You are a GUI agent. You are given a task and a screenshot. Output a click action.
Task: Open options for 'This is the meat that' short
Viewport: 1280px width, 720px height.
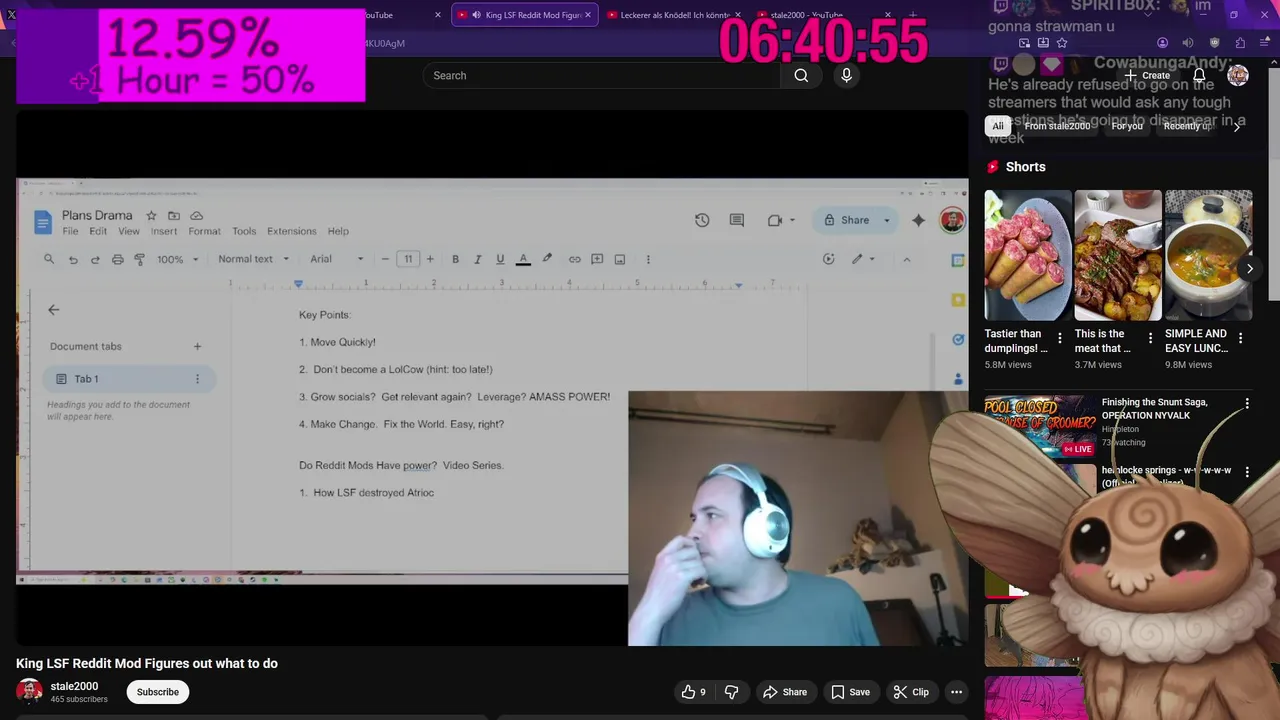coord(1150,338)
